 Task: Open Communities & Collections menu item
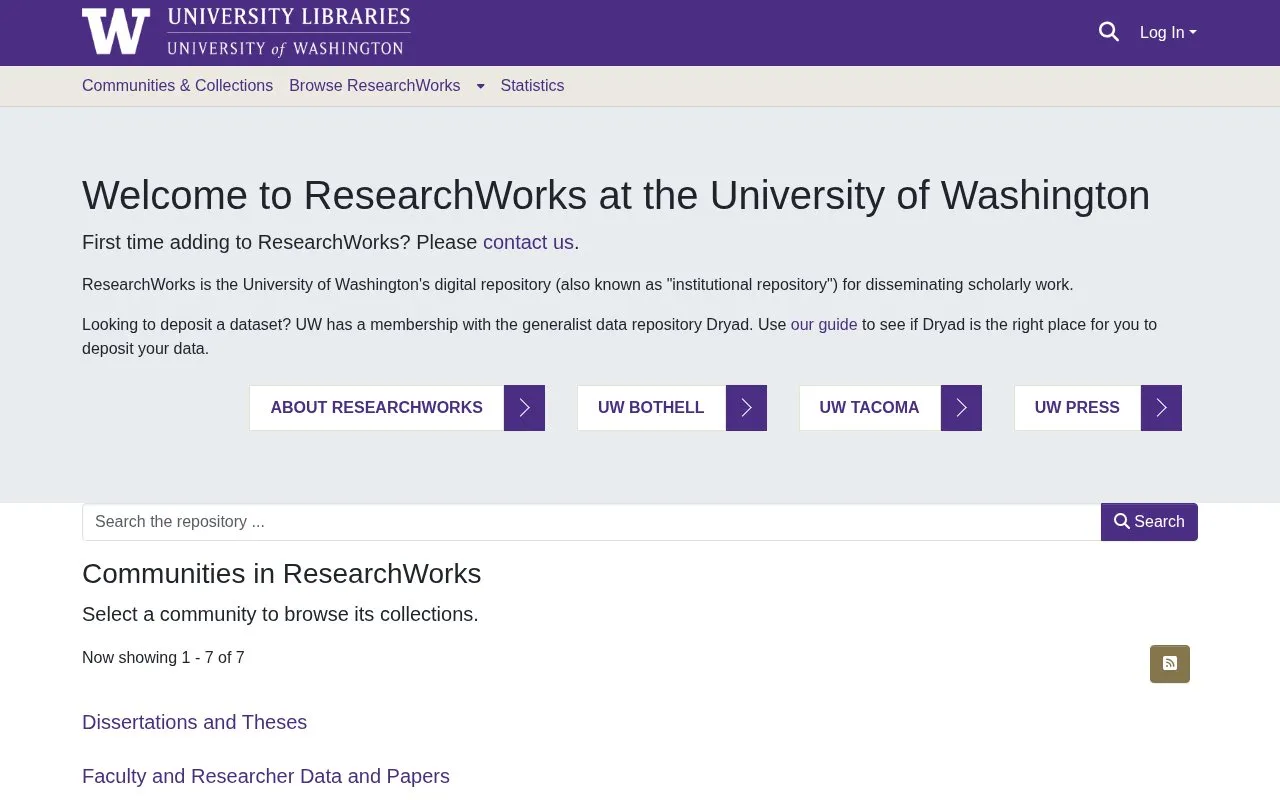[177, 86]
